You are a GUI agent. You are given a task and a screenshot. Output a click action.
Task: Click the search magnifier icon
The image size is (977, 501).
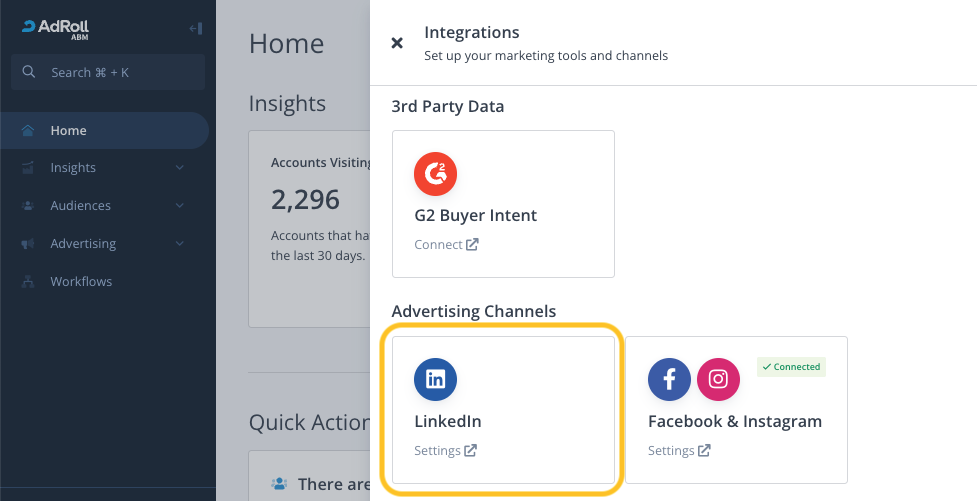30,72
